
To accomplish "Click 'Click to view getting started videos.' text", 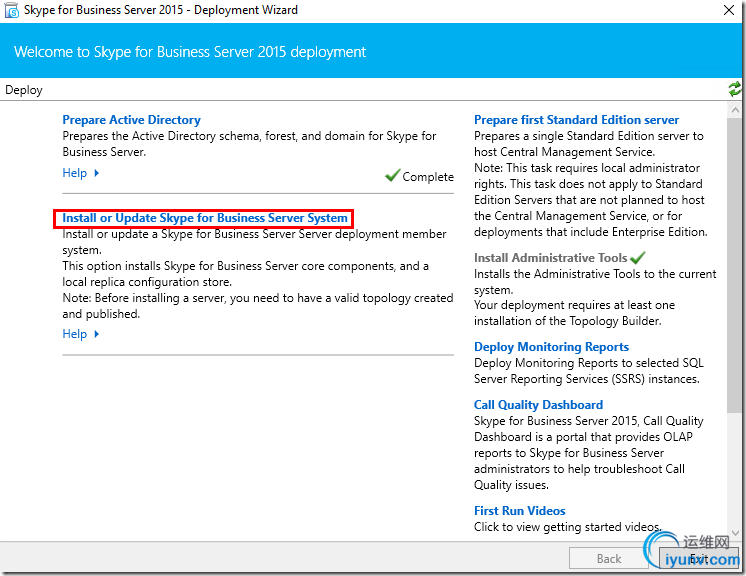I will tap(568, 527).
